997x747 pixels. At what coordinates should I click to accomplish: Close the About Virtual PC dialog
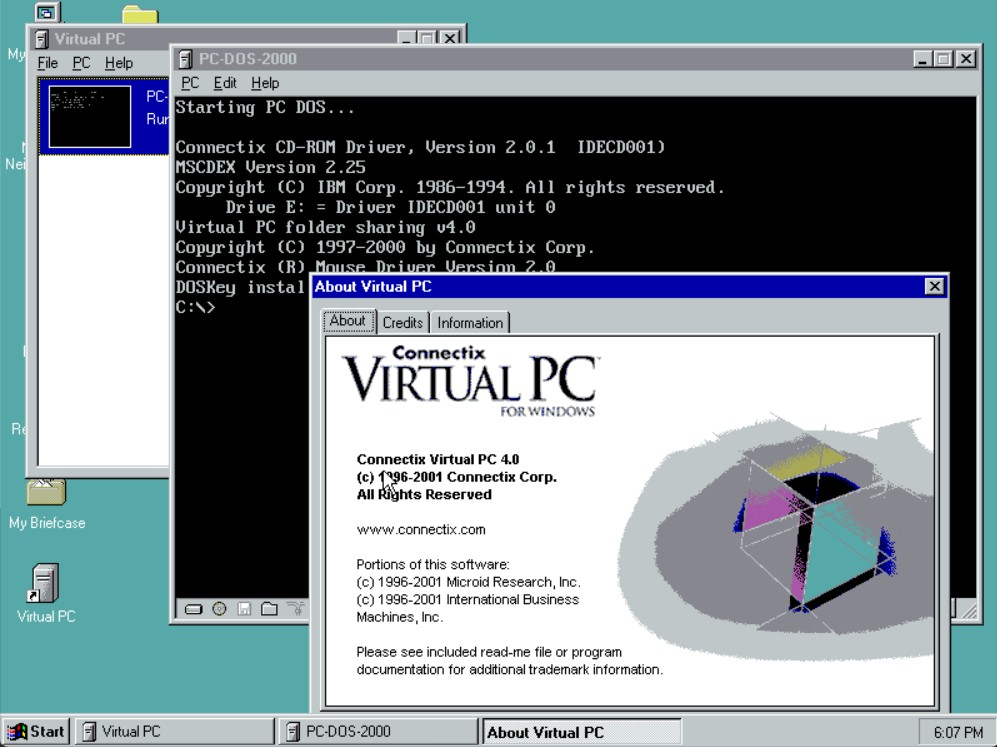click(934, 287)
